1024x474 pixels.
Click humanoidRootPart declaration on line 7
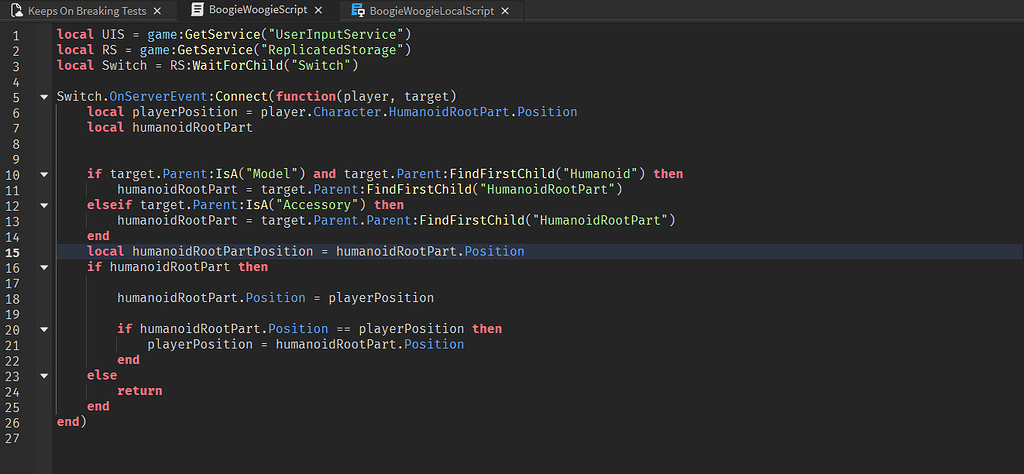click(x=193, y=128)
